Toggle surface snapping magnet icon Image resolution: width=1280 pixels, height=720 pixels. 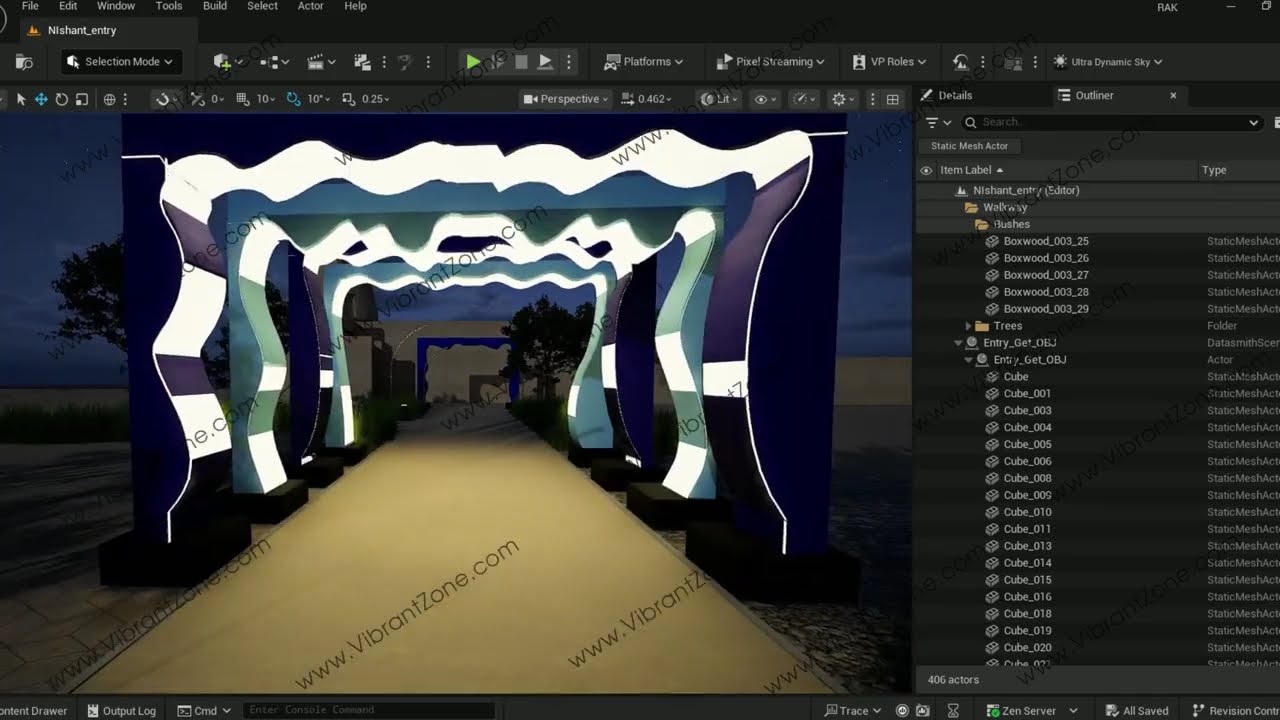coord(162,99)
